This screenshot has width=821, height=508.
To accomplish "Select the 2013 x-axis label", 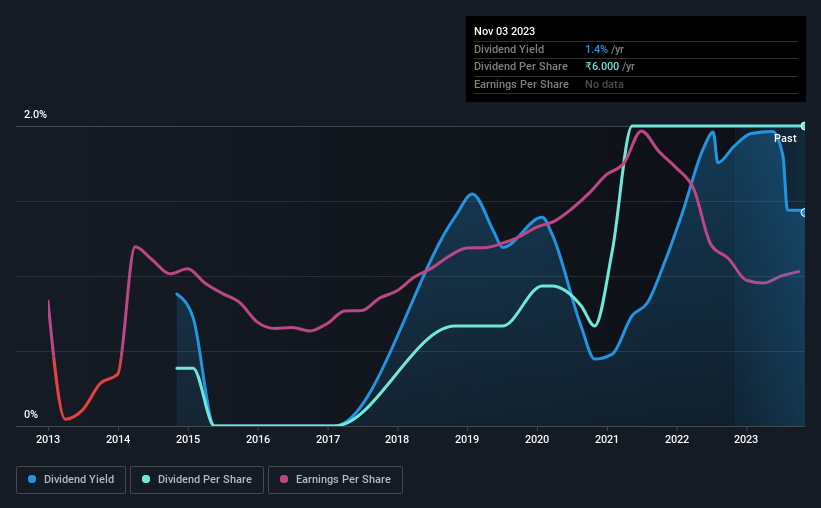I will 48,439.
